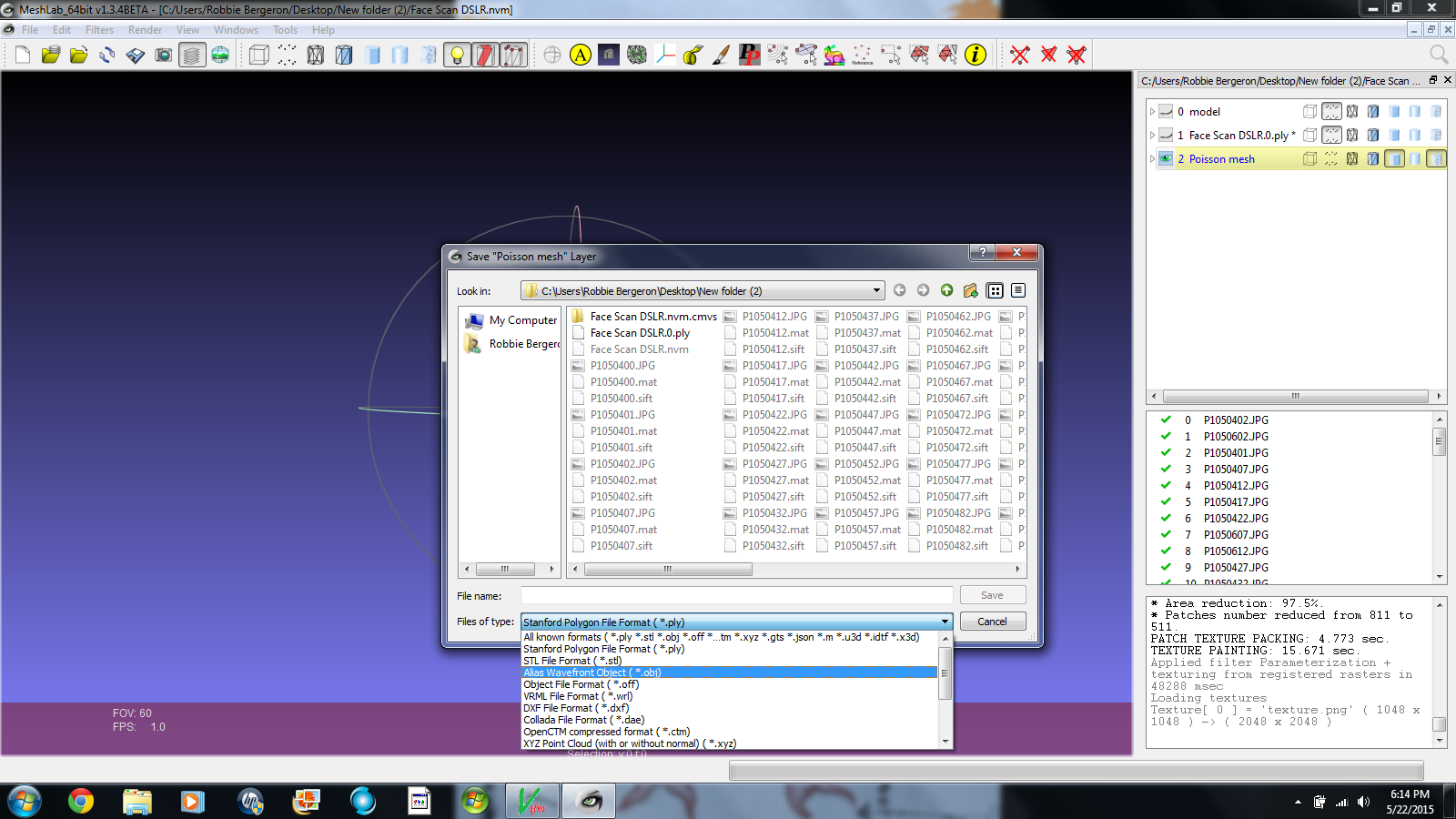Click Delete Selected Vertices red X icon
This screenshot has height=819, width=1456.
point(1020,56)
